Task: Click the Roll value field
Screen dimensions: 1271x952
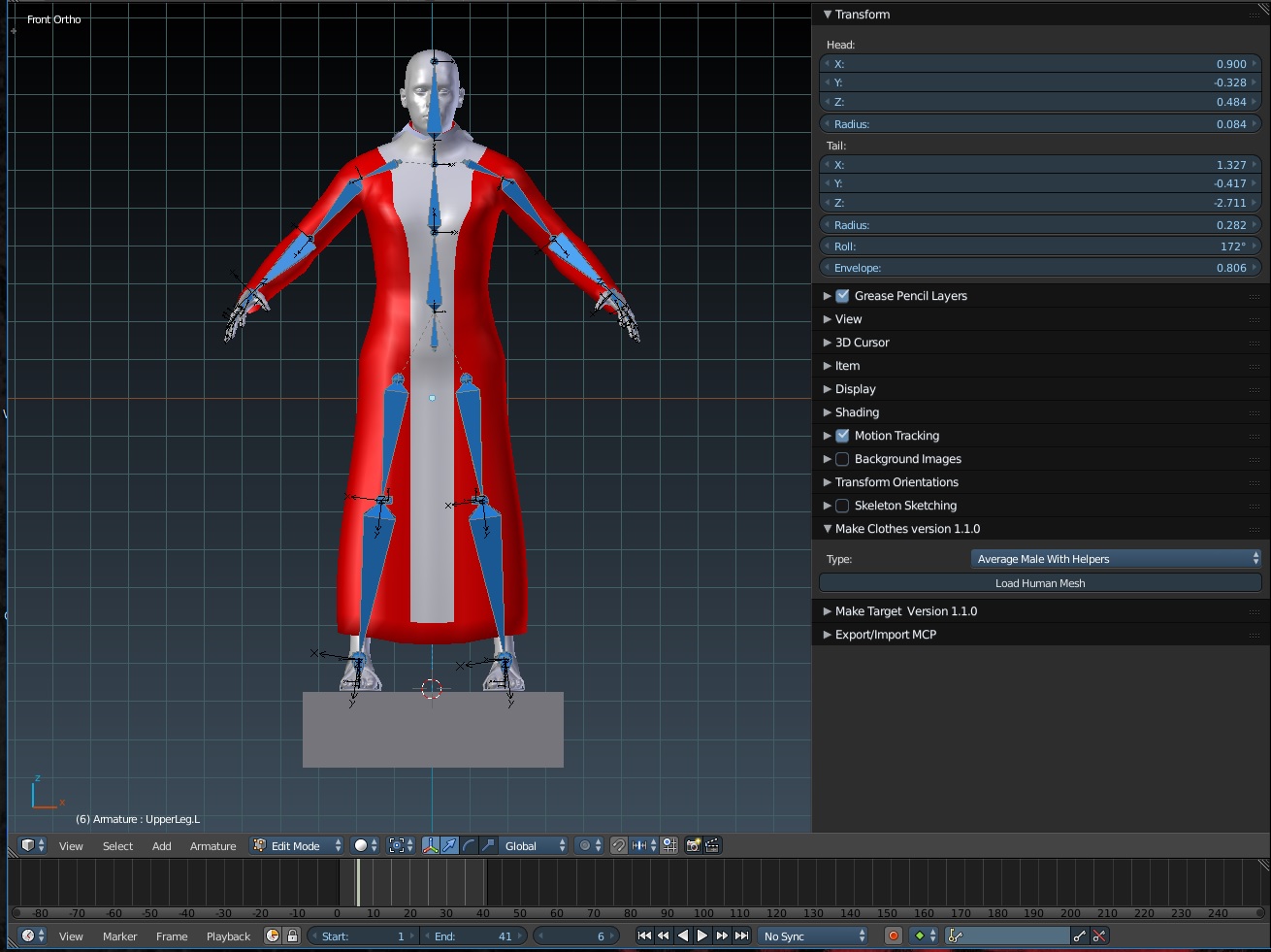Action: click(x=1040, y=246)
